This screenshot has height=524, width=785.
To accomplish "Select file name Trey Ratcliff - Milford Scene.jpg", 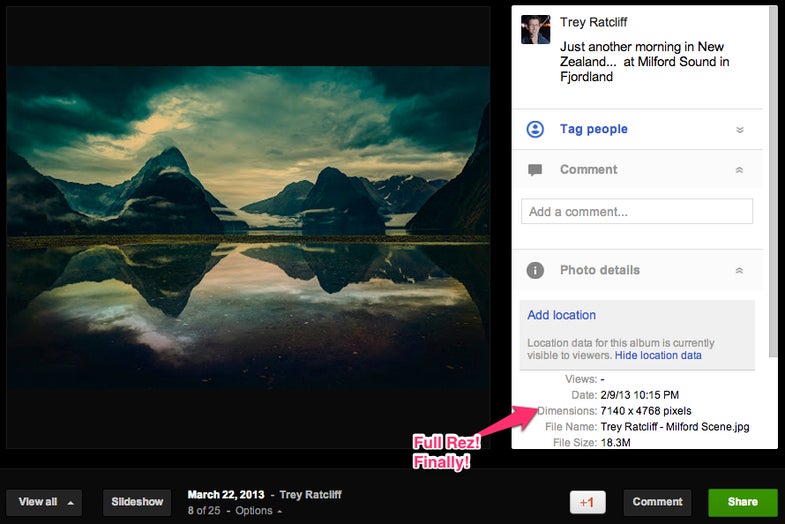I will pos(674,427).
